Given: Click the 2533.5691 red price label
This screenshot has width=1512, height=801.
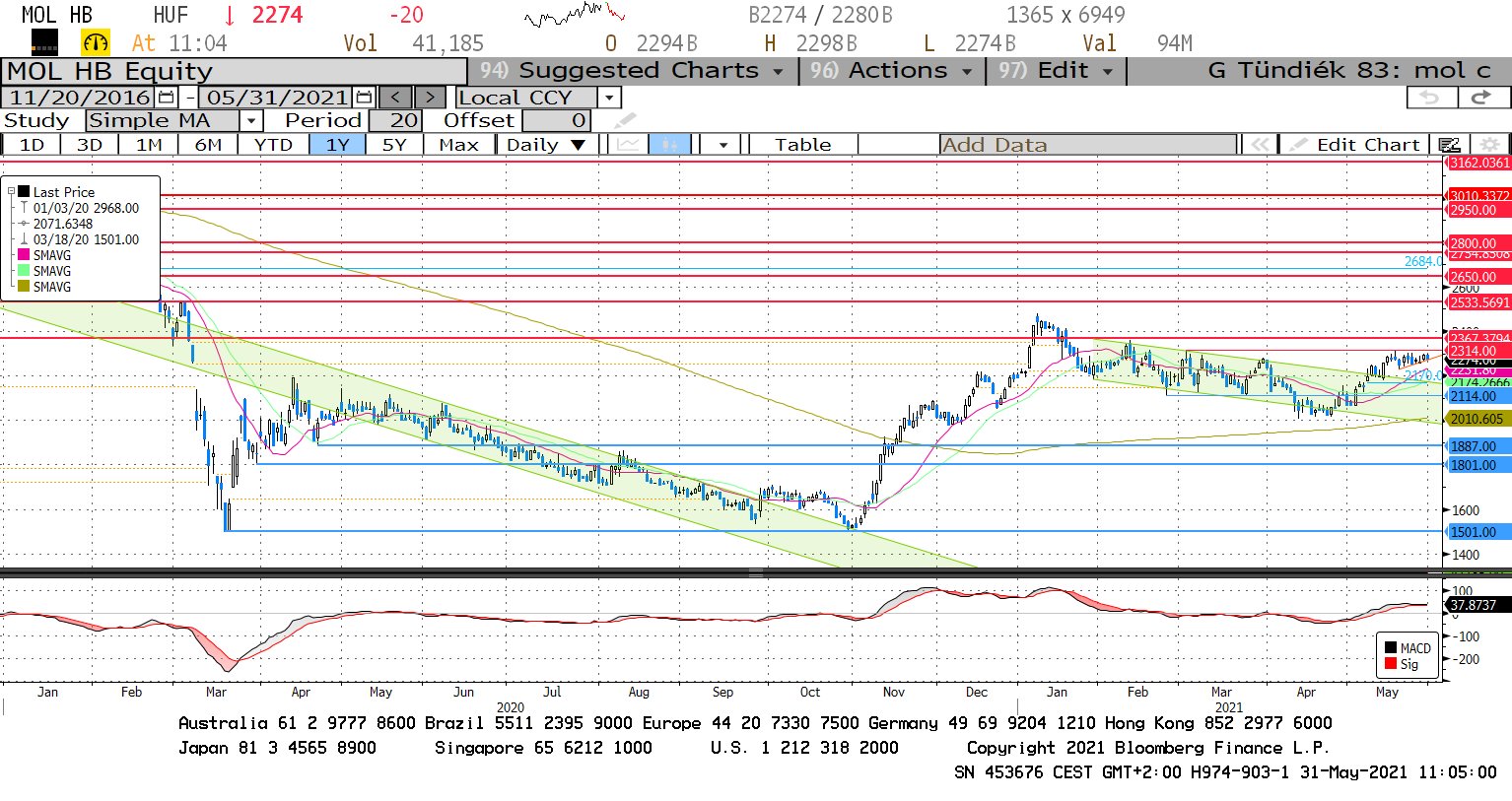Looking at the screenshot, I should 1478,302.
